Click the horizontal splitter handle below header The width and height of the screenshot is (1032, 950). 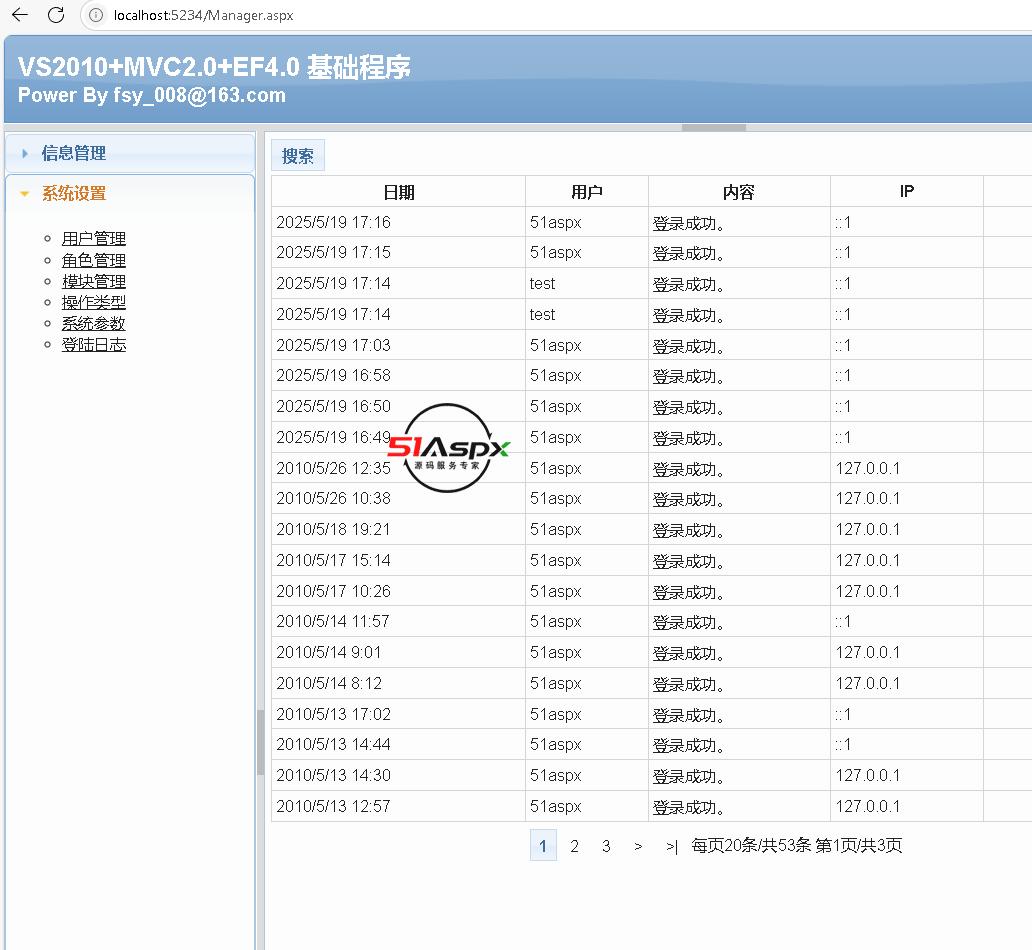[x=713, y=128]
